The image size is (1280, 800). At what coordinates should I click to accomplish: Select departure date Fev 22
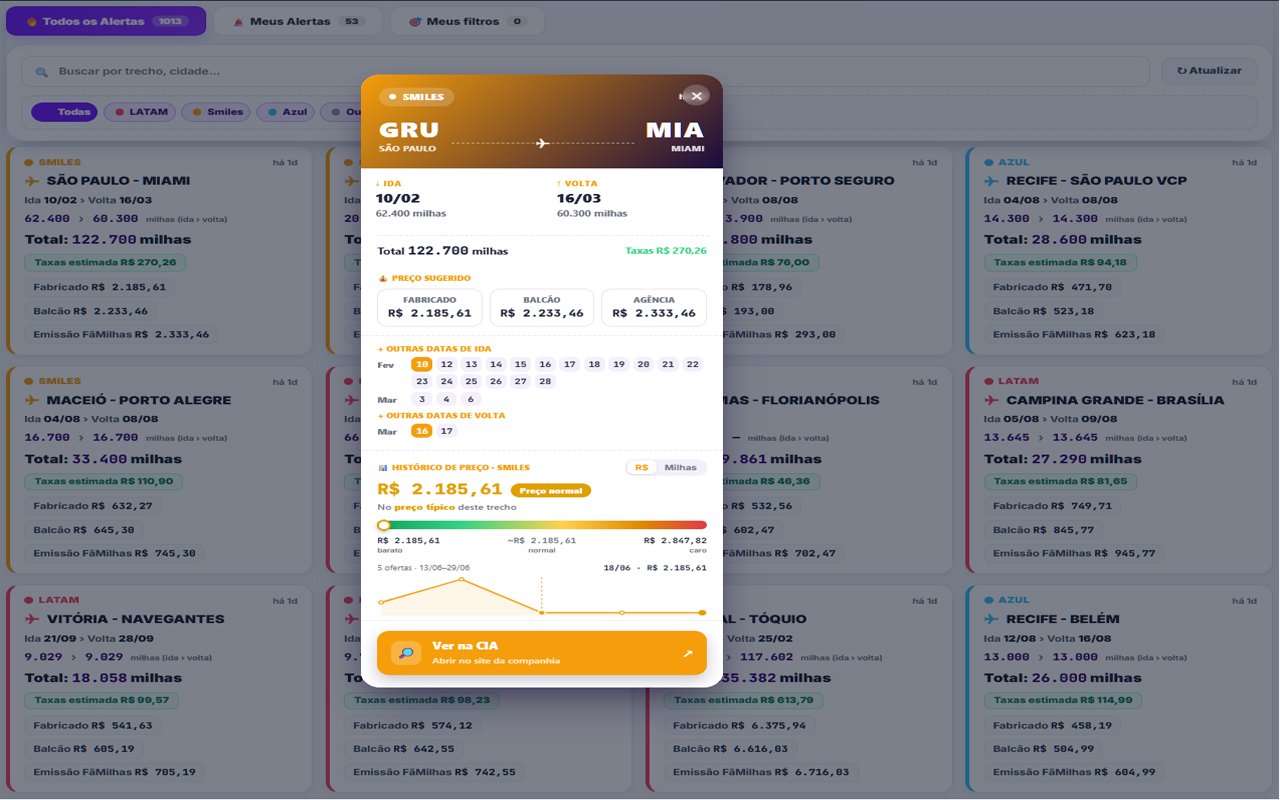[x=692, y=365]
